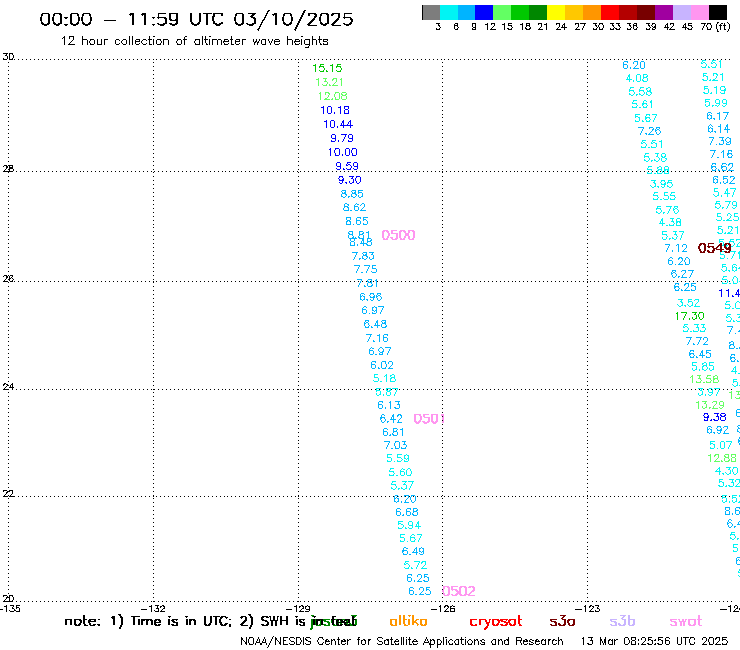Select the 7.75 wave height value
The image size is (740, 650).
(366, 270)
